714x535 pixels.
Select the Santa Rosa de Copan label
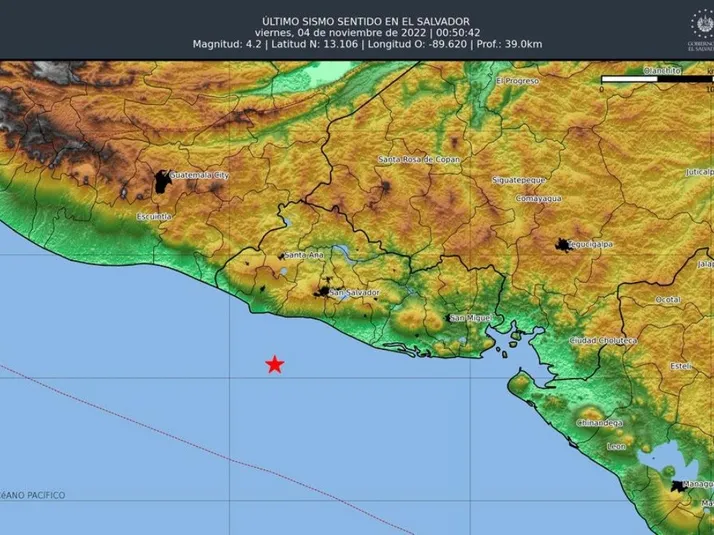point(418,159)
